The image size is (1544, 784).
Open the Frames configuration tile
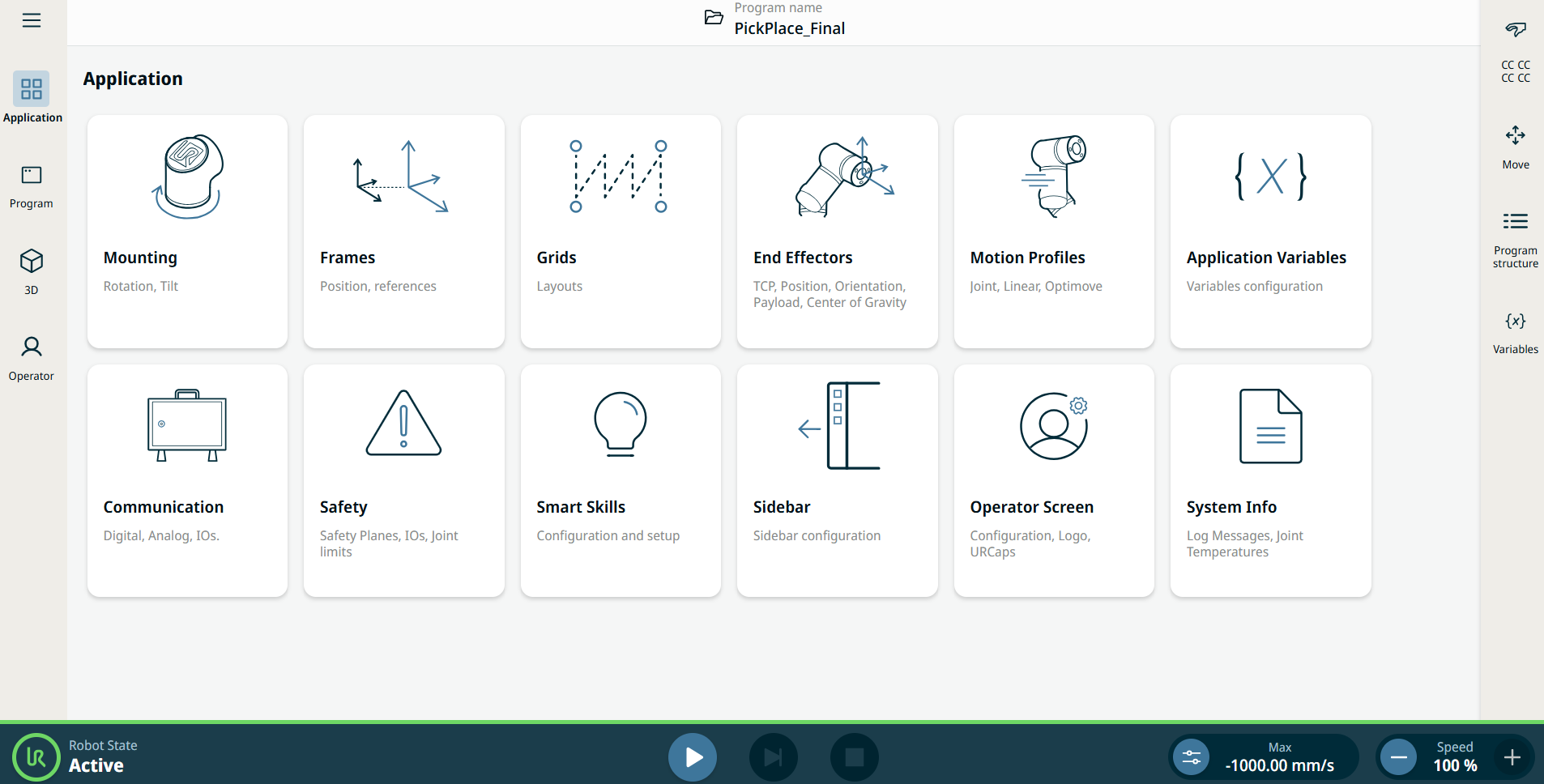(403, 231)
